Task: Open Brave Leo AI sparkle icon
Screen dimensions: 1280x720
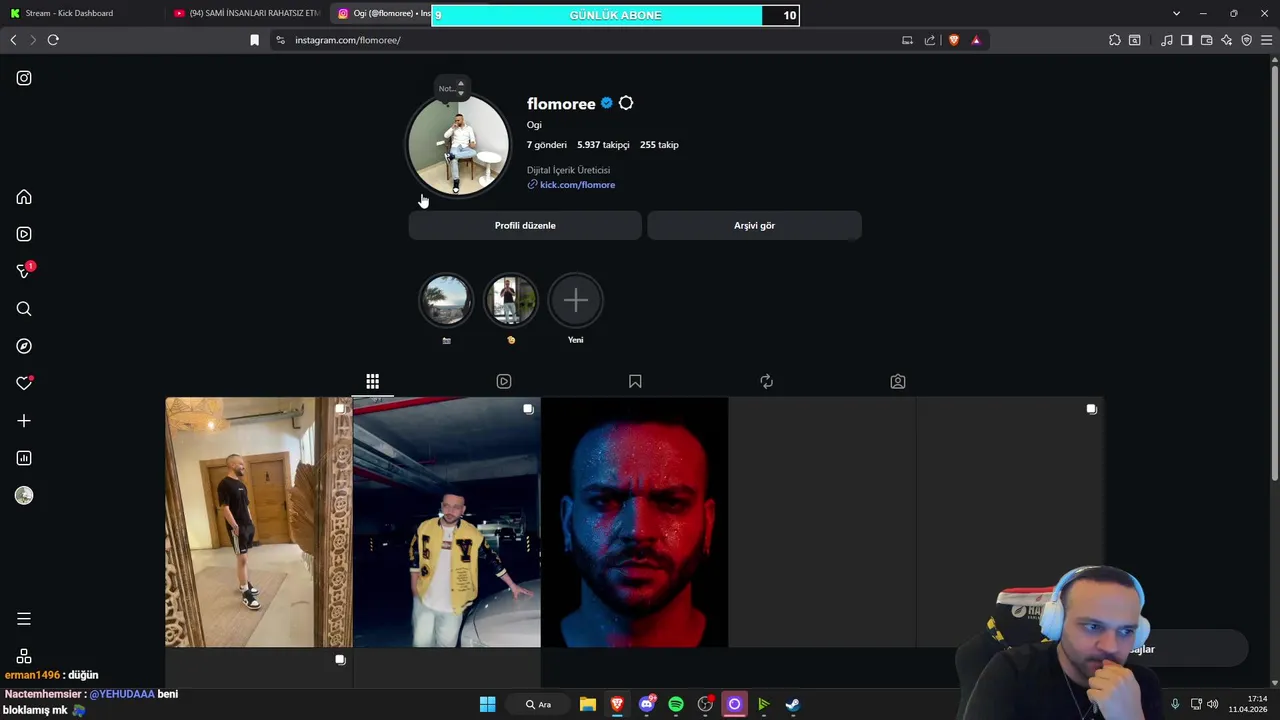Action: tap(1226, 40)
